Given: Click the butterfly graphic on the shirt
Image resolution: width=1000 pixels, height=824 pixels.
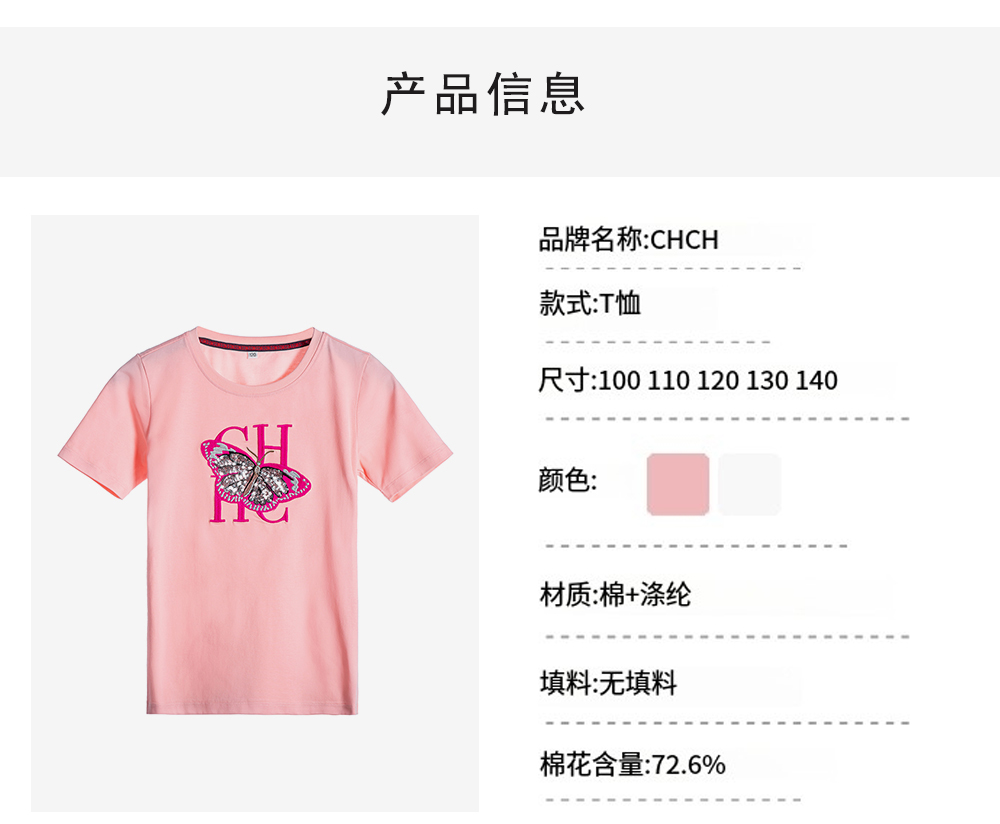Looking at the screenshot, I should tap(255, 475).
